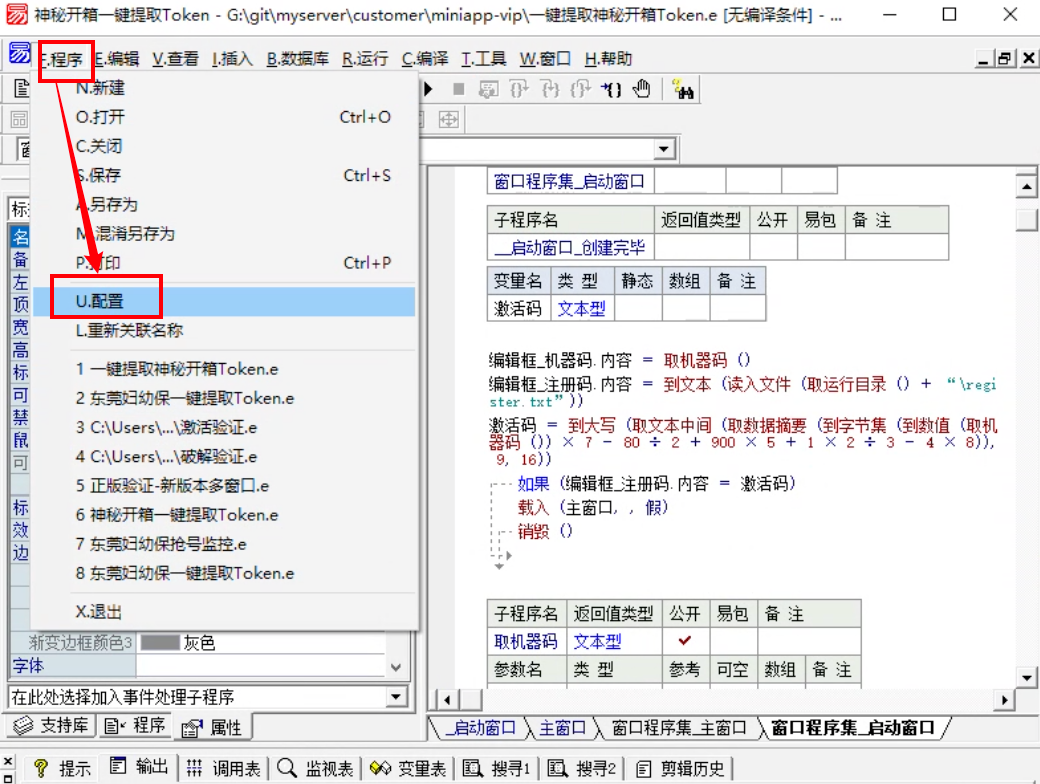
Task: Select U.配置 from the program menu
Action: (223, 301)
